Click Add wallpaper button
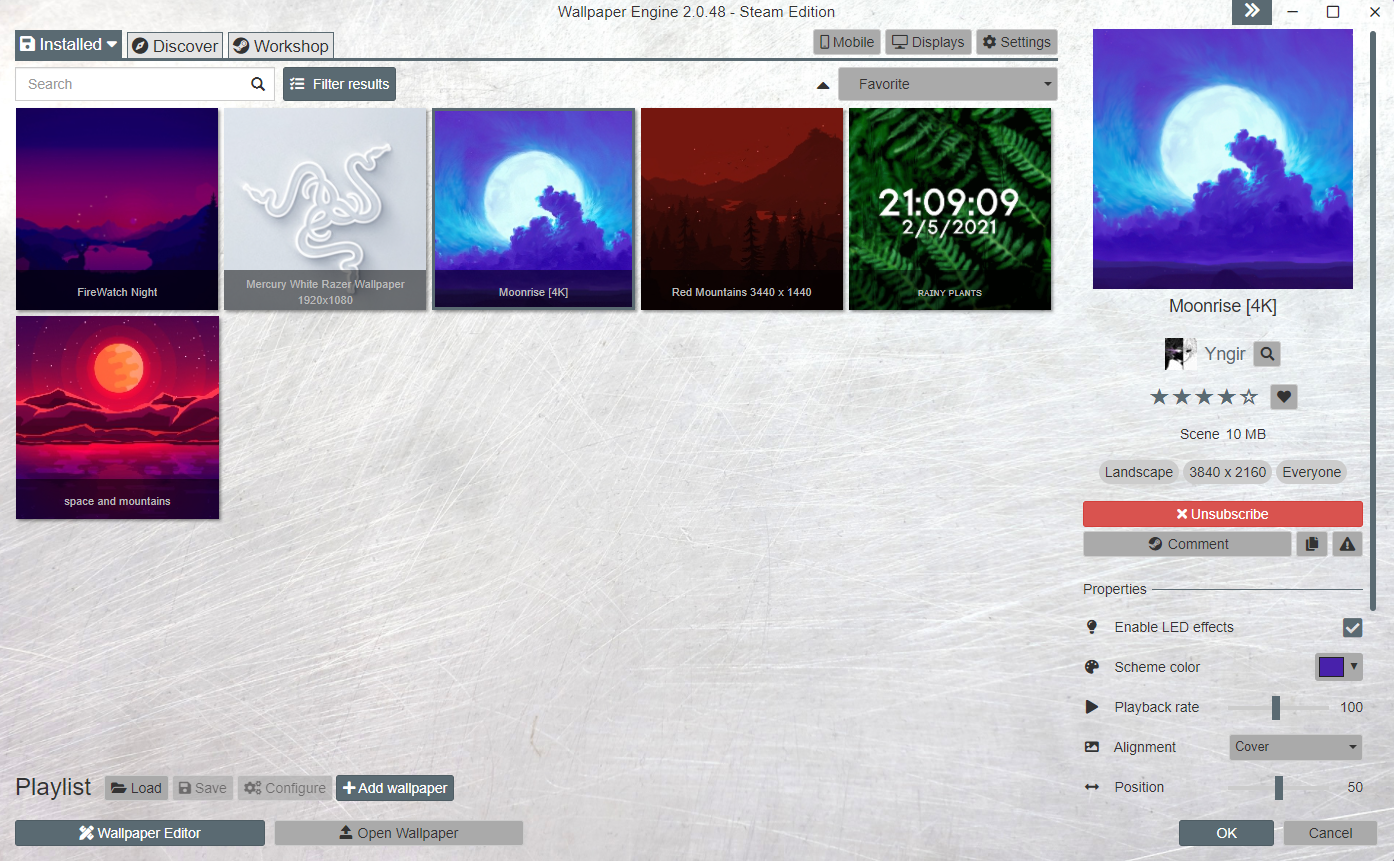The height and width of the screenshot is (861, 1394). pyautogui.click(x=395, y=788)
